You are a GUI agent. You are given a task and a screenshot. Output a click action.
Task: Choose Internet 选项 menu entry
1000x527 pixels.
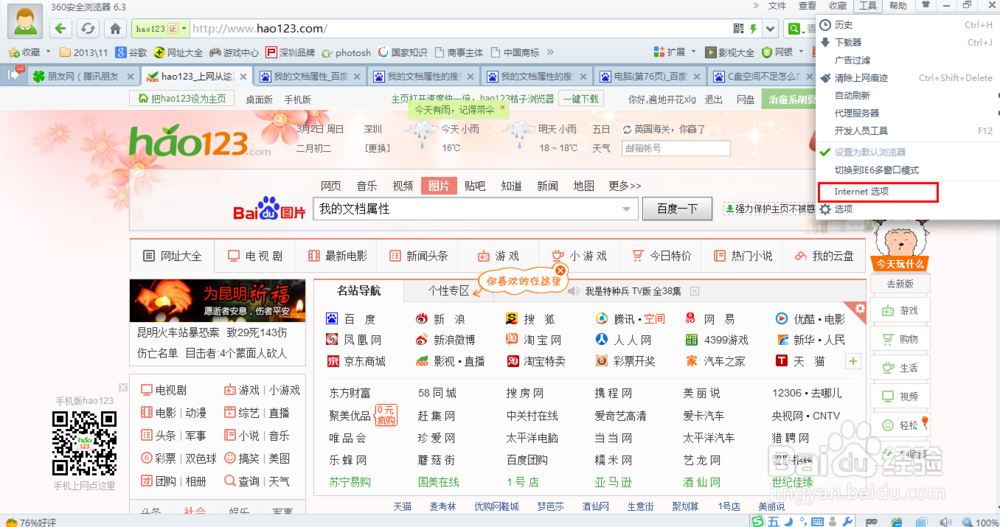coord(878,191)
